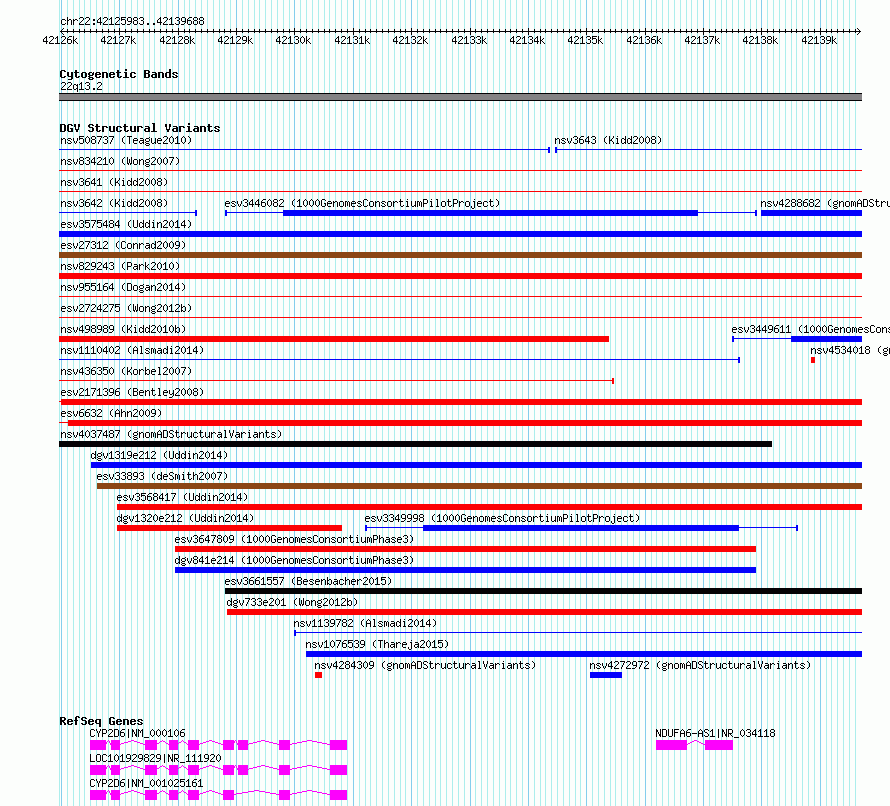This screenshot has width=890, height=806.
Task: Open the dgv733e201 (Wong2012b) label
Action: pyautogui.click(x=292, y=602)
